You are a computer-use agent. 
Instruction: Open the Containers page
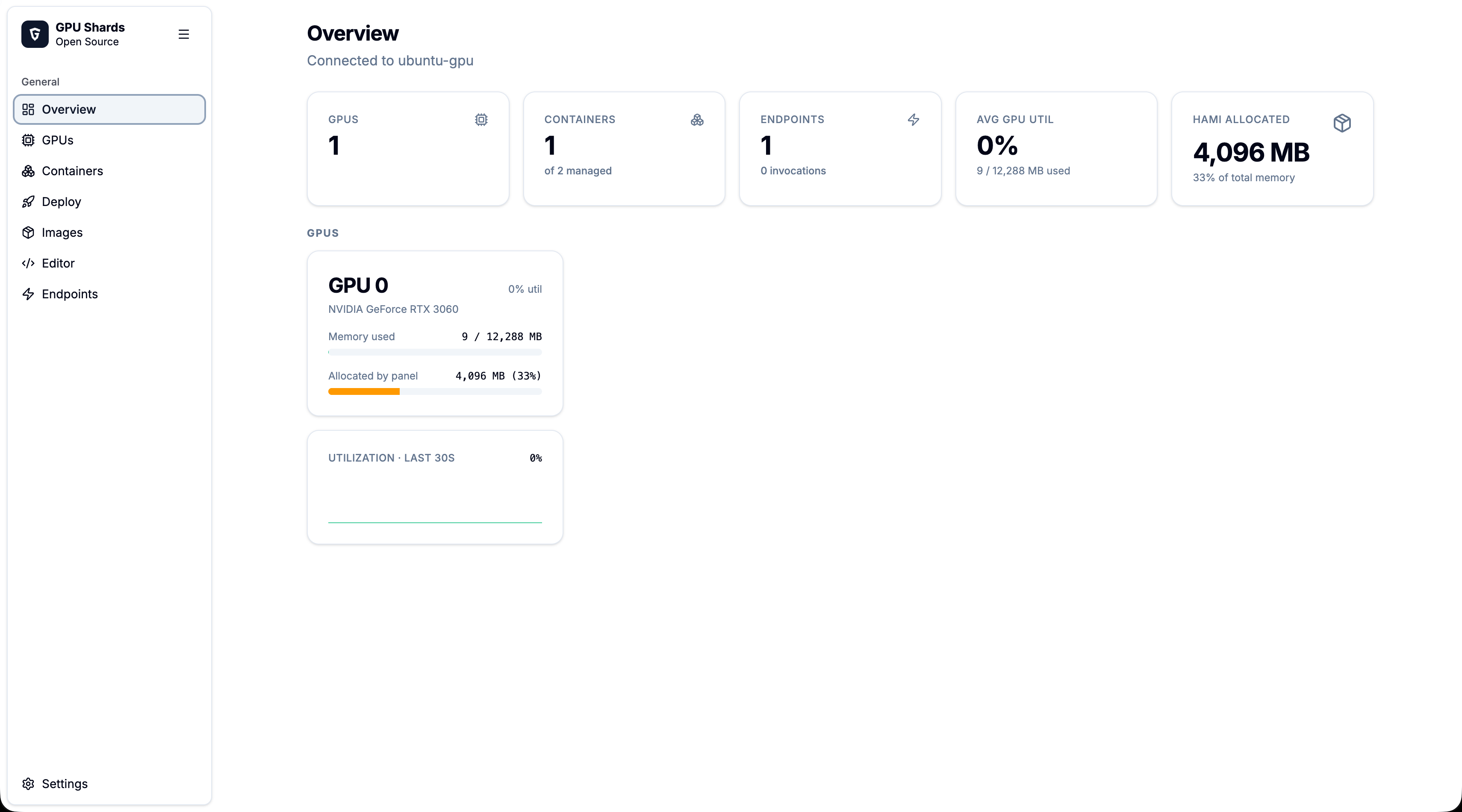pos(109,171)
